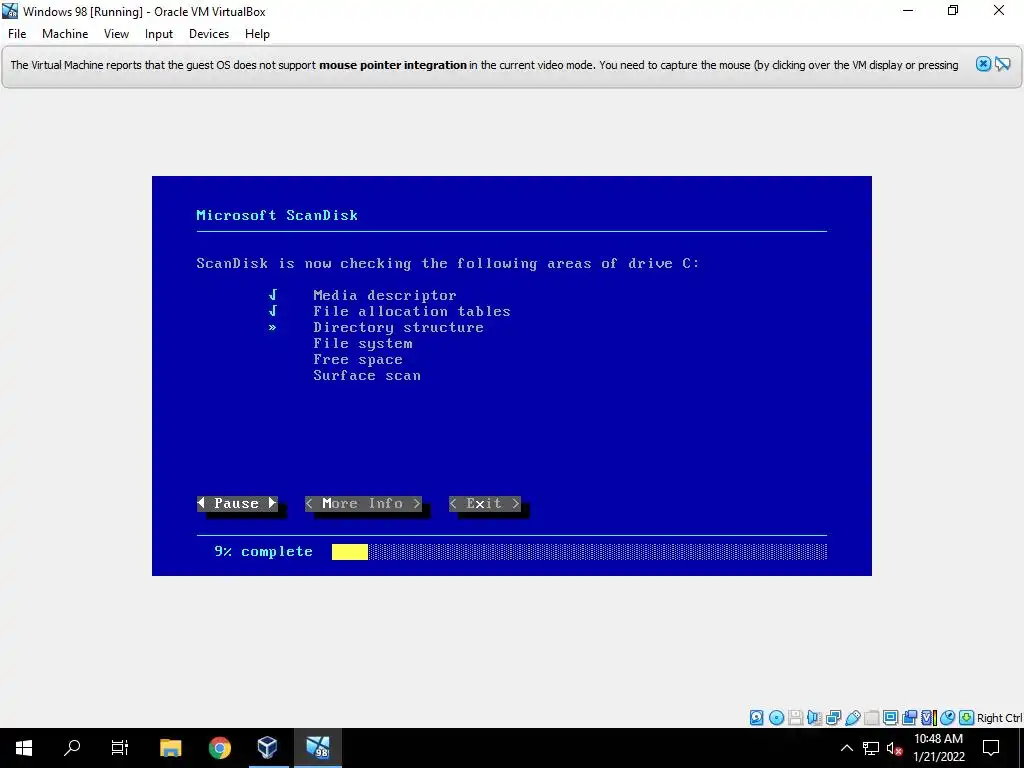Open Task View on the taskbar

[120, 748]
